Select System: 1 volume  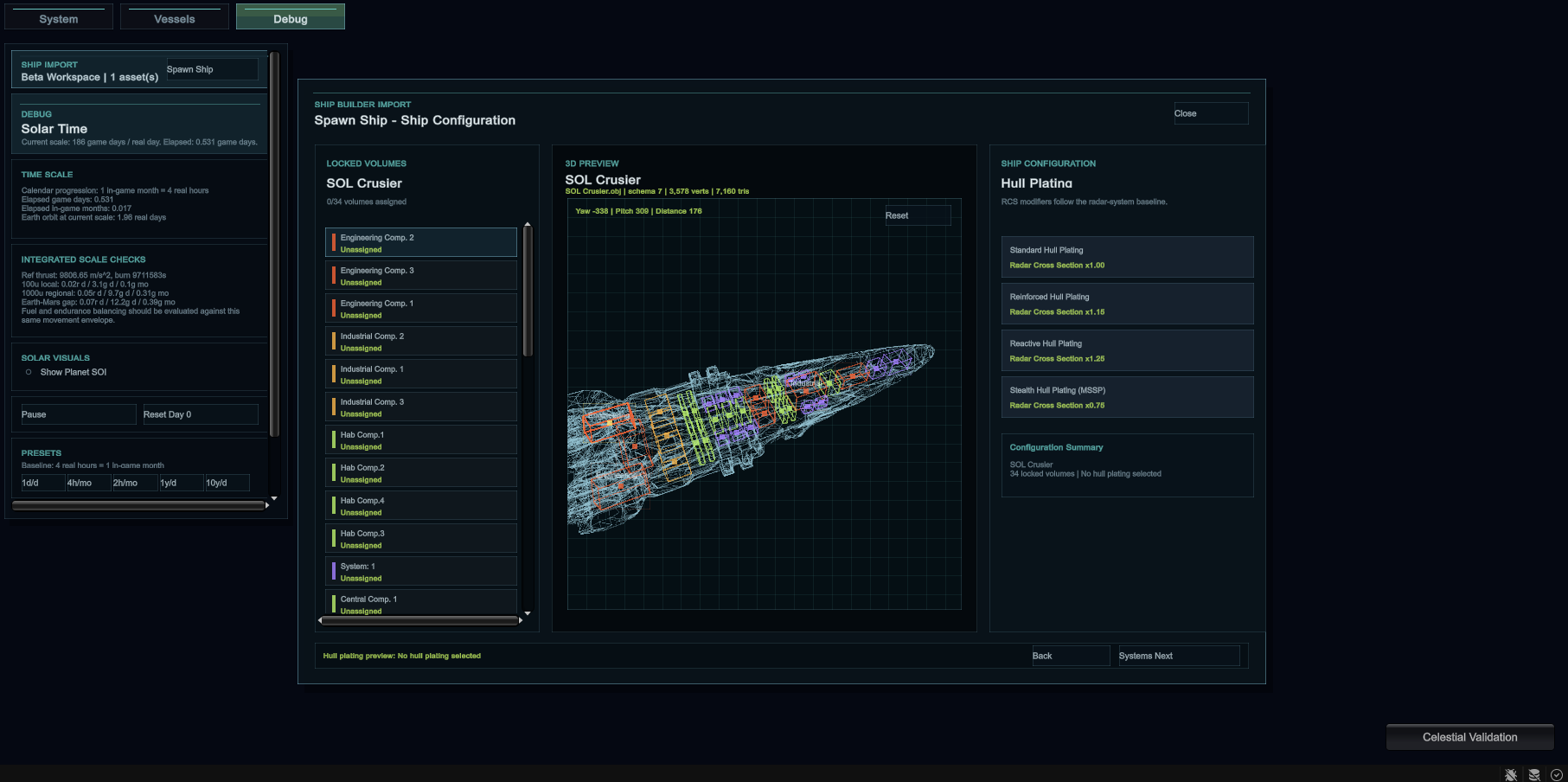point(421,572)
